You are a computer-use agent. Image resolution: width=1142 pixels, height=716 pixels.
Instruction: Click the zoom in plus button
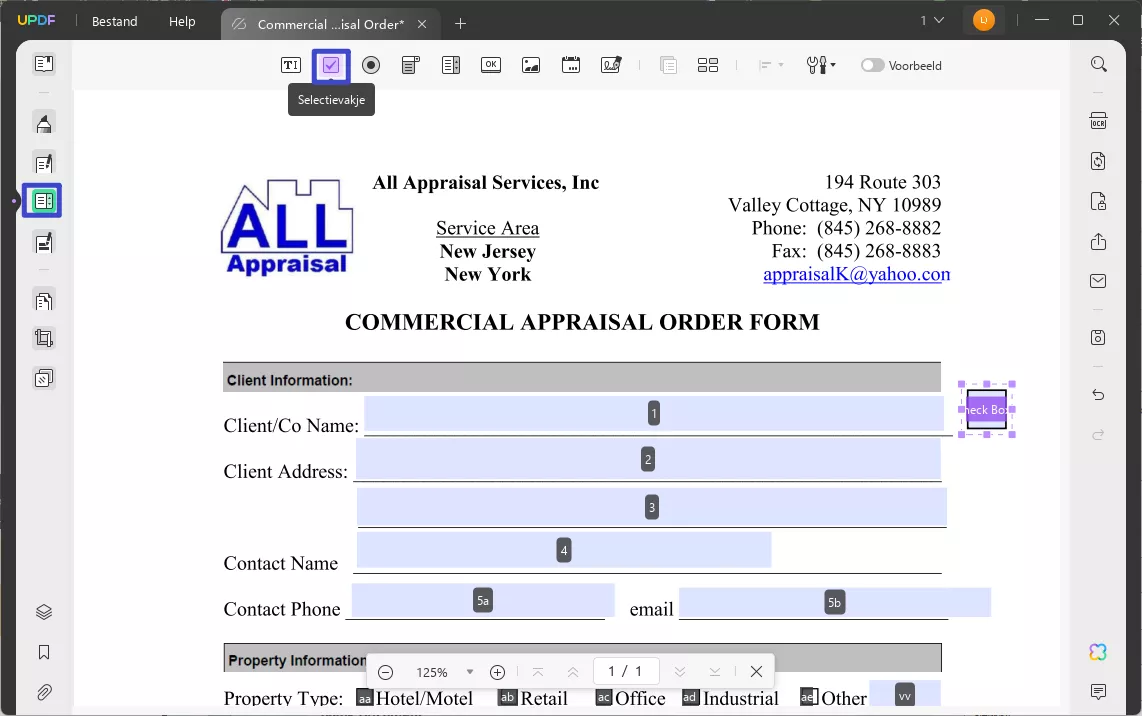tap(497, 672)
